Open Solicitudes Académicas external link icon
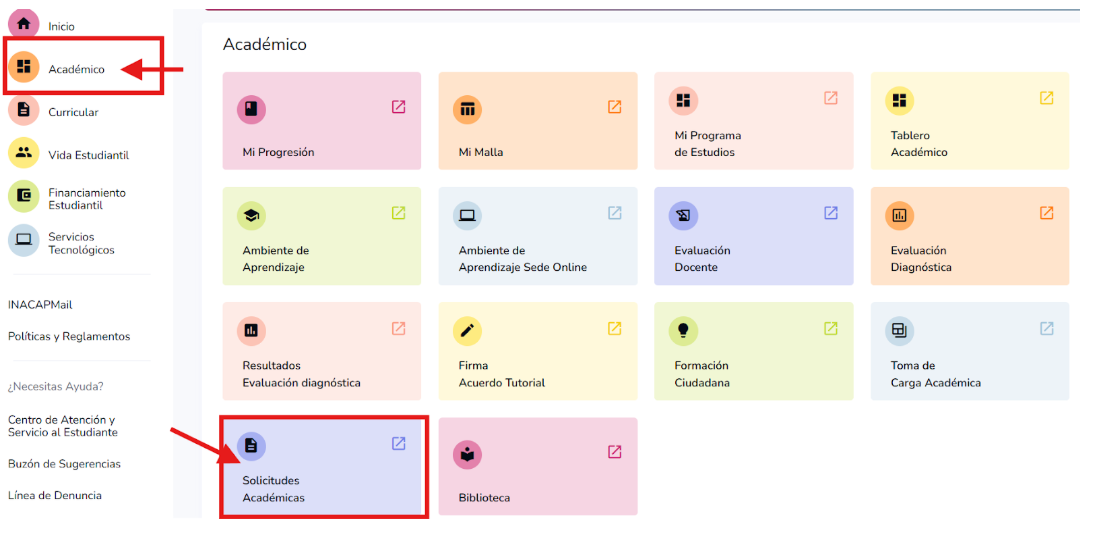 click(398, 443)
